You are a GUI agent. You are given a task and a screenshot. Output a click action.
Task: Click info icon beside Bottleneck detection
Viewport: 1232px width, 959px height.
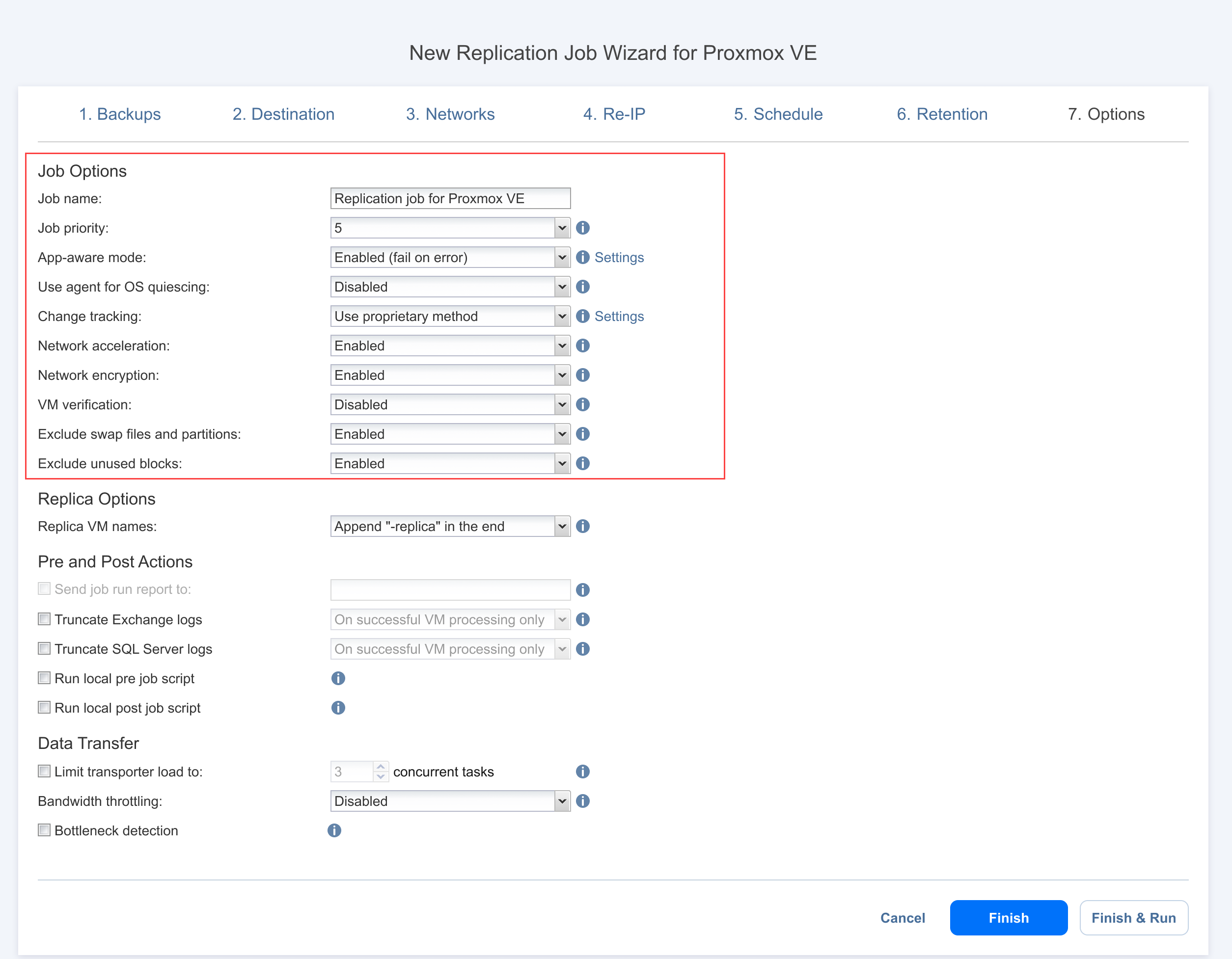334,830
